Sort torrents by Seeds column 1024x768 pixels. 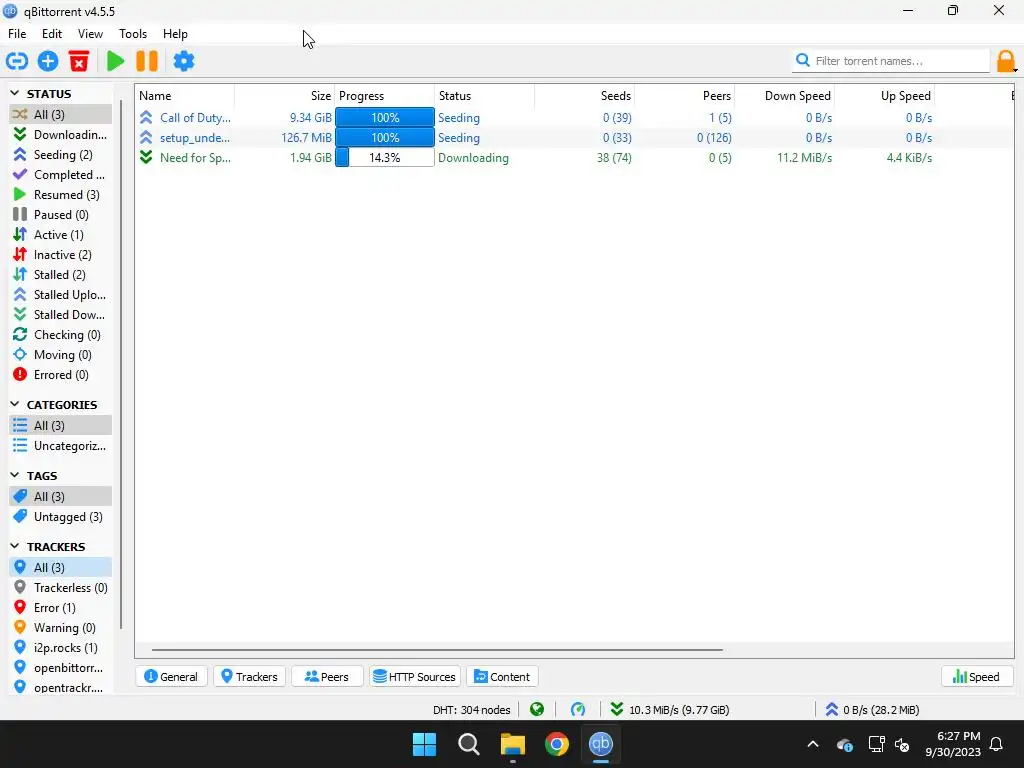[x=584, y=96]
